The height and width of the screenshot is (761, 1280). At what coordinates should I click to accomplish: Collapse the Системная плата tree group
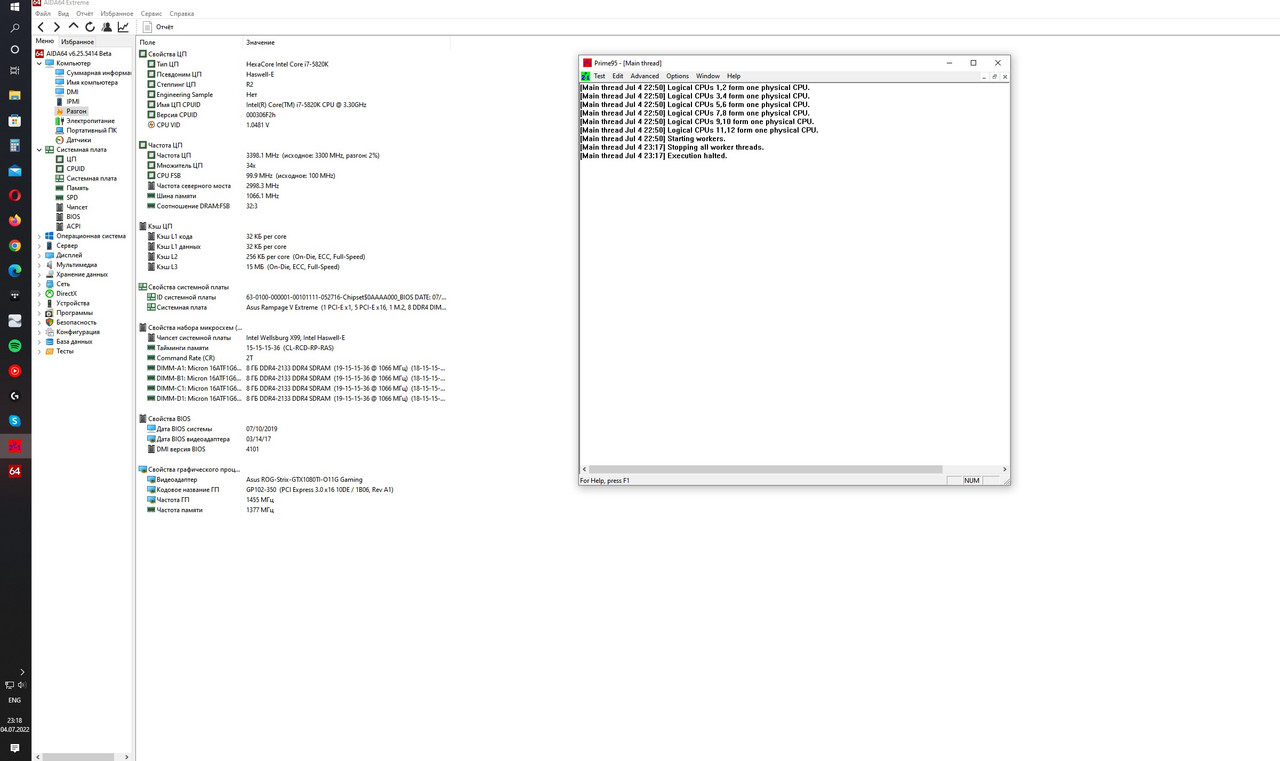click(x=39, y=149)
